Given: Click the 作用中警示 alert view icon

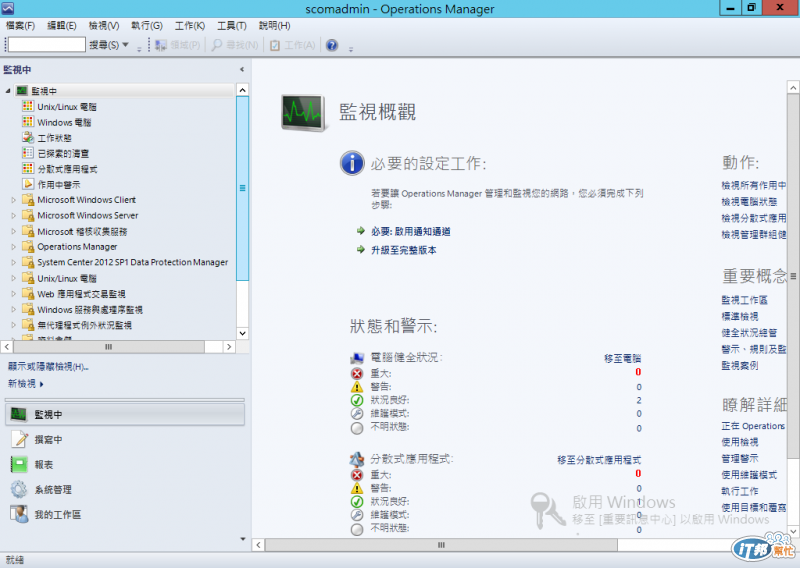Looking at the screenshot, I should coord(28,184).
